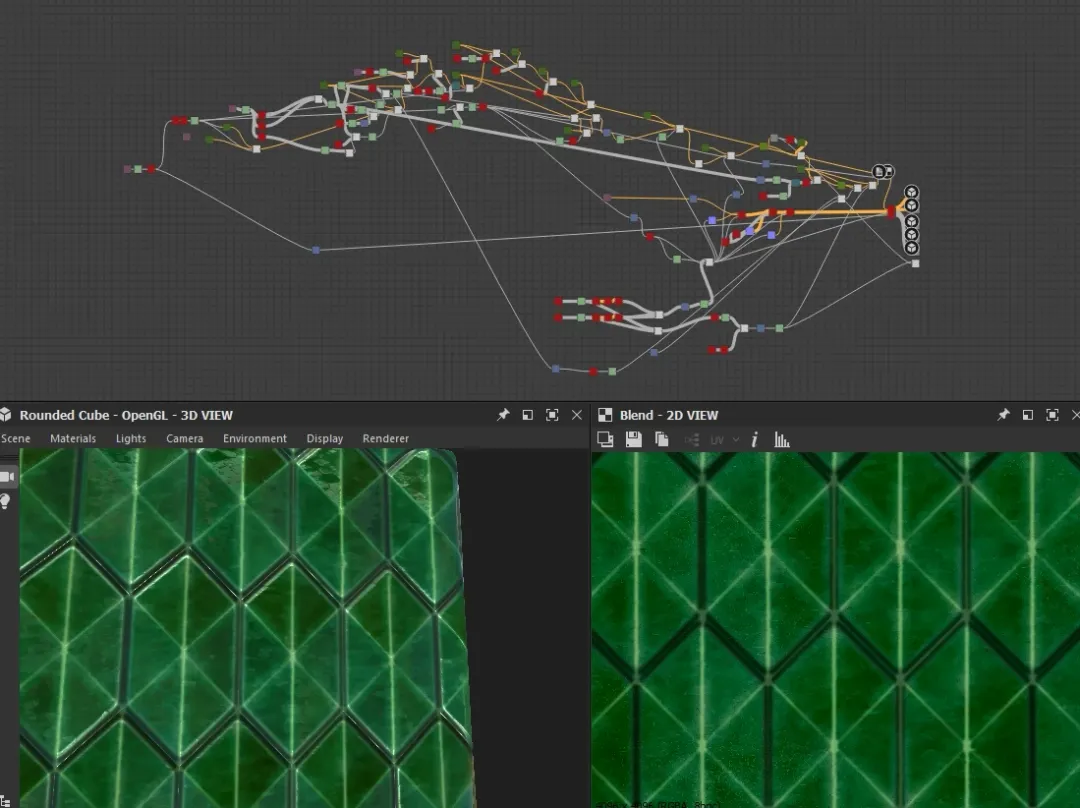Image resolution: width=1080 pixels, height=808 pixels.
Task: Show image info with the i icon
Action: click(x=755, y=439)
